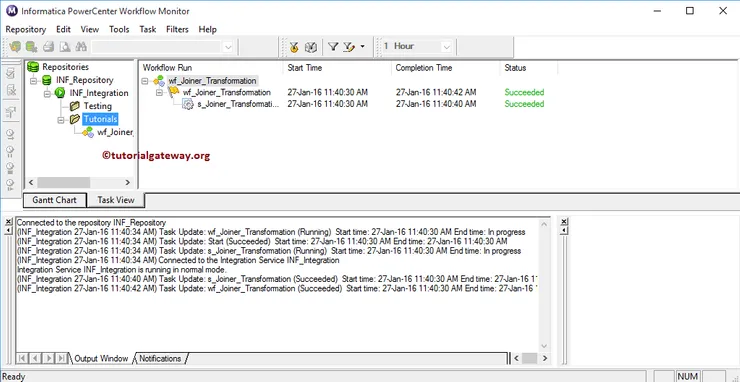Click the Status column header
Image resolution: width=740 pixels, height=382 pixels.
click(529, 68)
